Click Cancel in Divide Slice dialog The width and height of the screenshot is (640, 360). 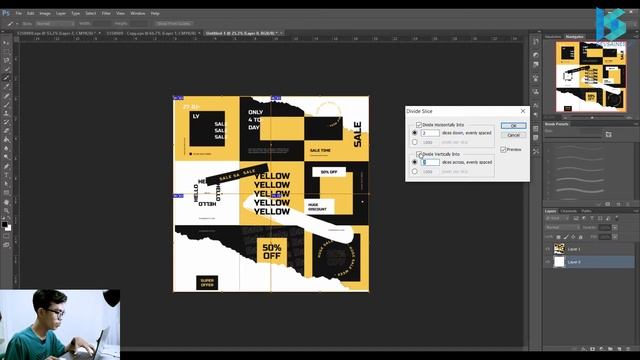[513, 135]
